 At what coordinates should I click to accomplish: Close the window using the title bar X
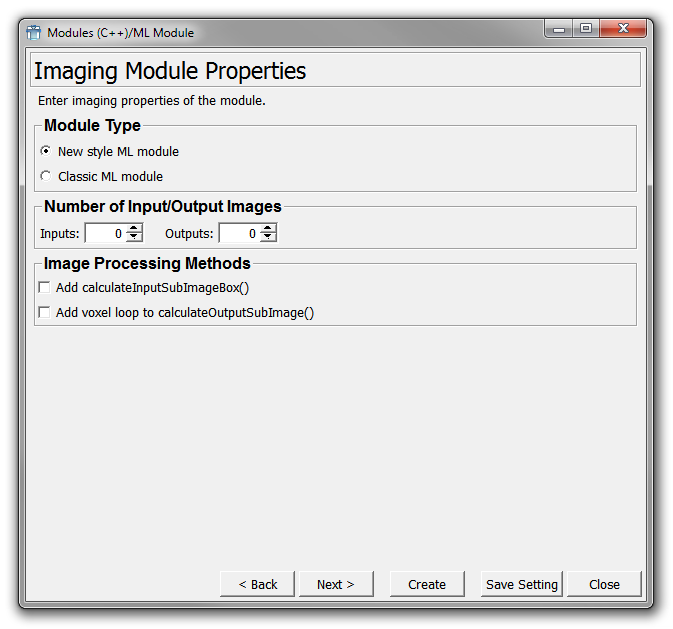tap(622, 30)
